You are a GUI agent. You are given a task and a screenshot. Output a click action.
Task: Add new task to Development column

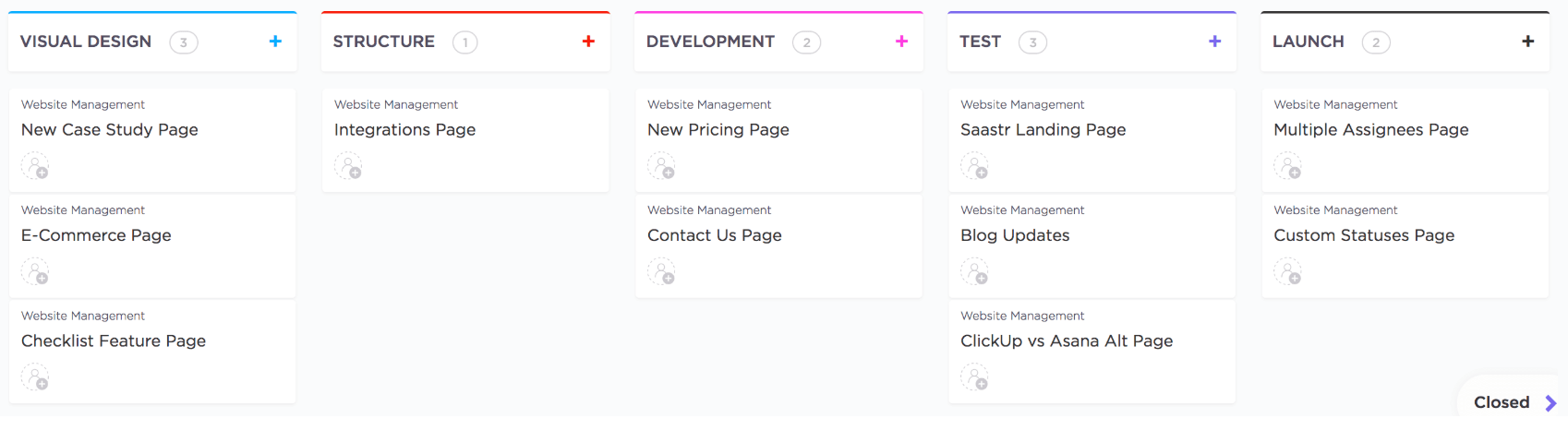pos(901,42)
